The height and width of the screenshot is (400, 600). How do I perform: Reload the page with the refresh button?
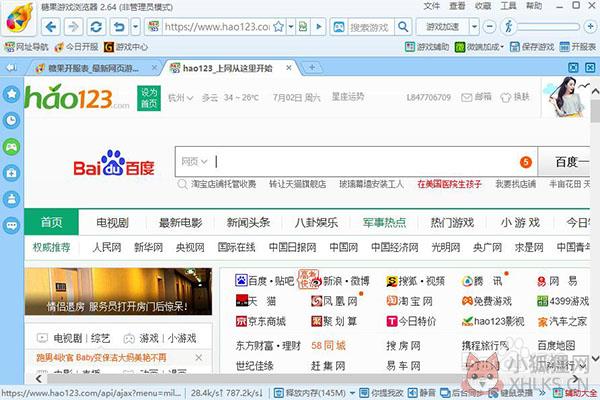pyautogui.click(x=96, y=27)
